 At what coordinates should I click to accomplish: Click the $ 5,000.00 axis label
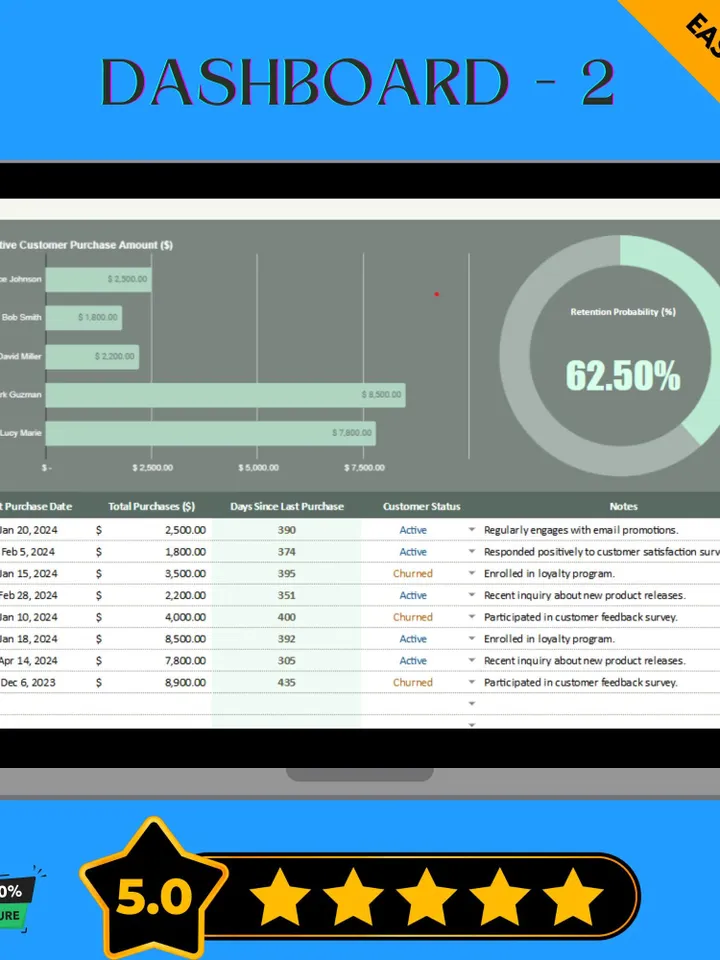(x=258, y=468)
